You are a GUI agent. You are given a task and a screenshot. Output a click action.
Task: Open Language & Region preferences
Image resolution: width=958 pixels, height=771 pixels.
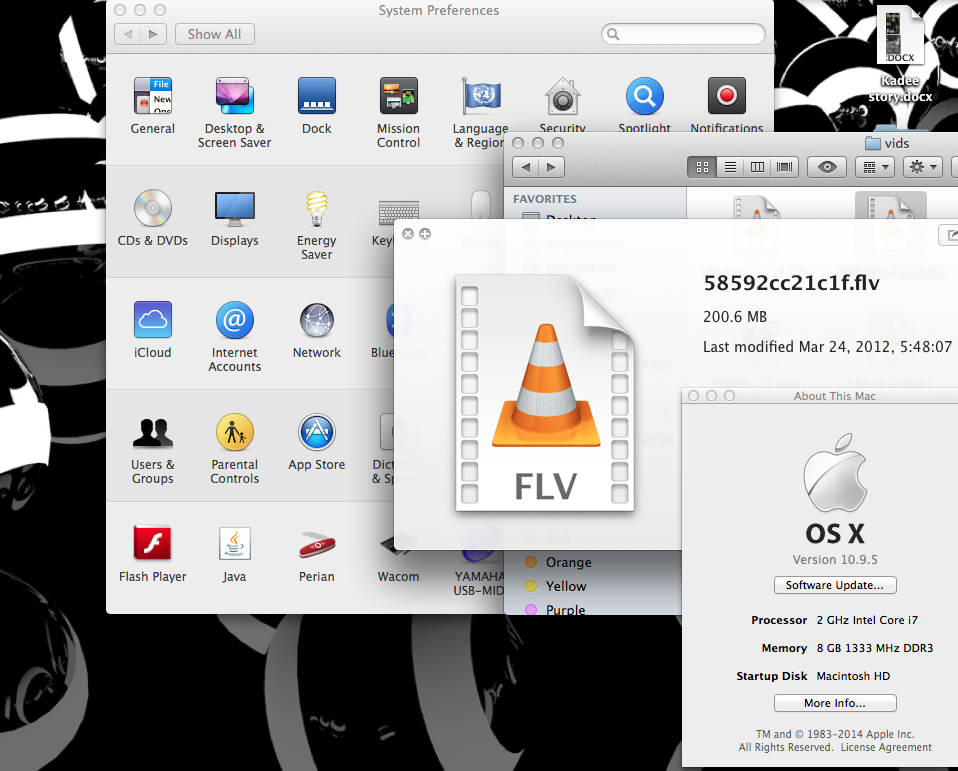[480, 112]
